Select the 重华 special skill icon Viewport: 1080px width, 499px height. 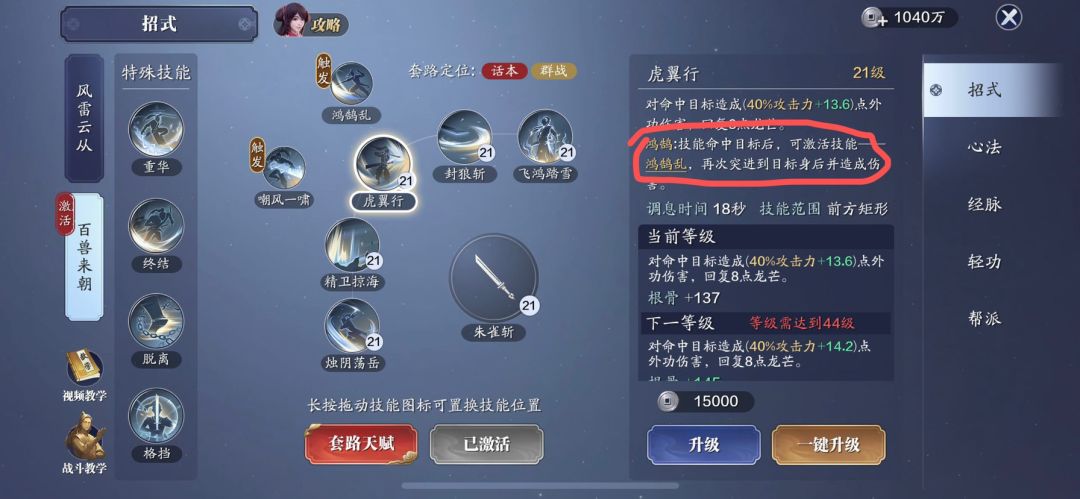click(156, 129)
